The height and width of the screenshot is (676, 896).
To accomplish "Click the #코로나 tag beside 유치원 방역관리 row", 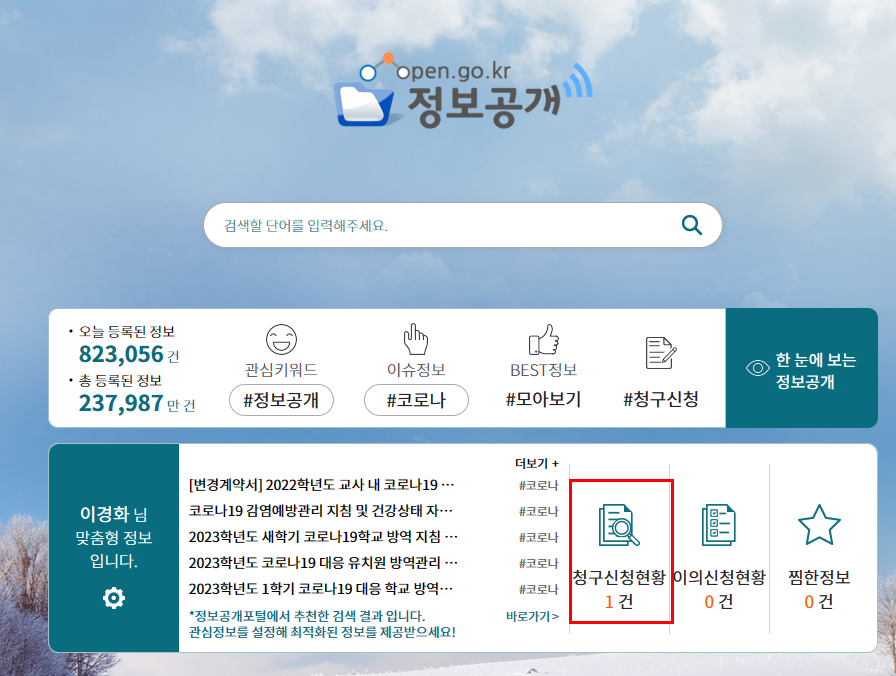I will 538,563.
